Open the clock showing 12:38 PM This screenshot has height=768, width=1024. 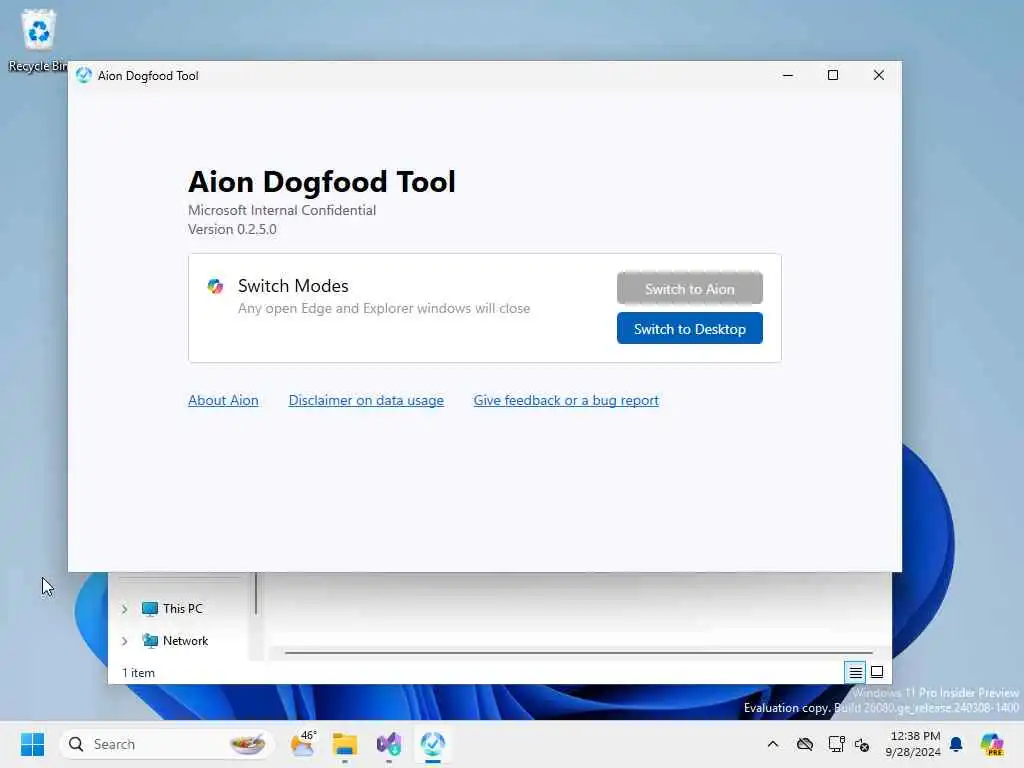click(x=913, y=744)
